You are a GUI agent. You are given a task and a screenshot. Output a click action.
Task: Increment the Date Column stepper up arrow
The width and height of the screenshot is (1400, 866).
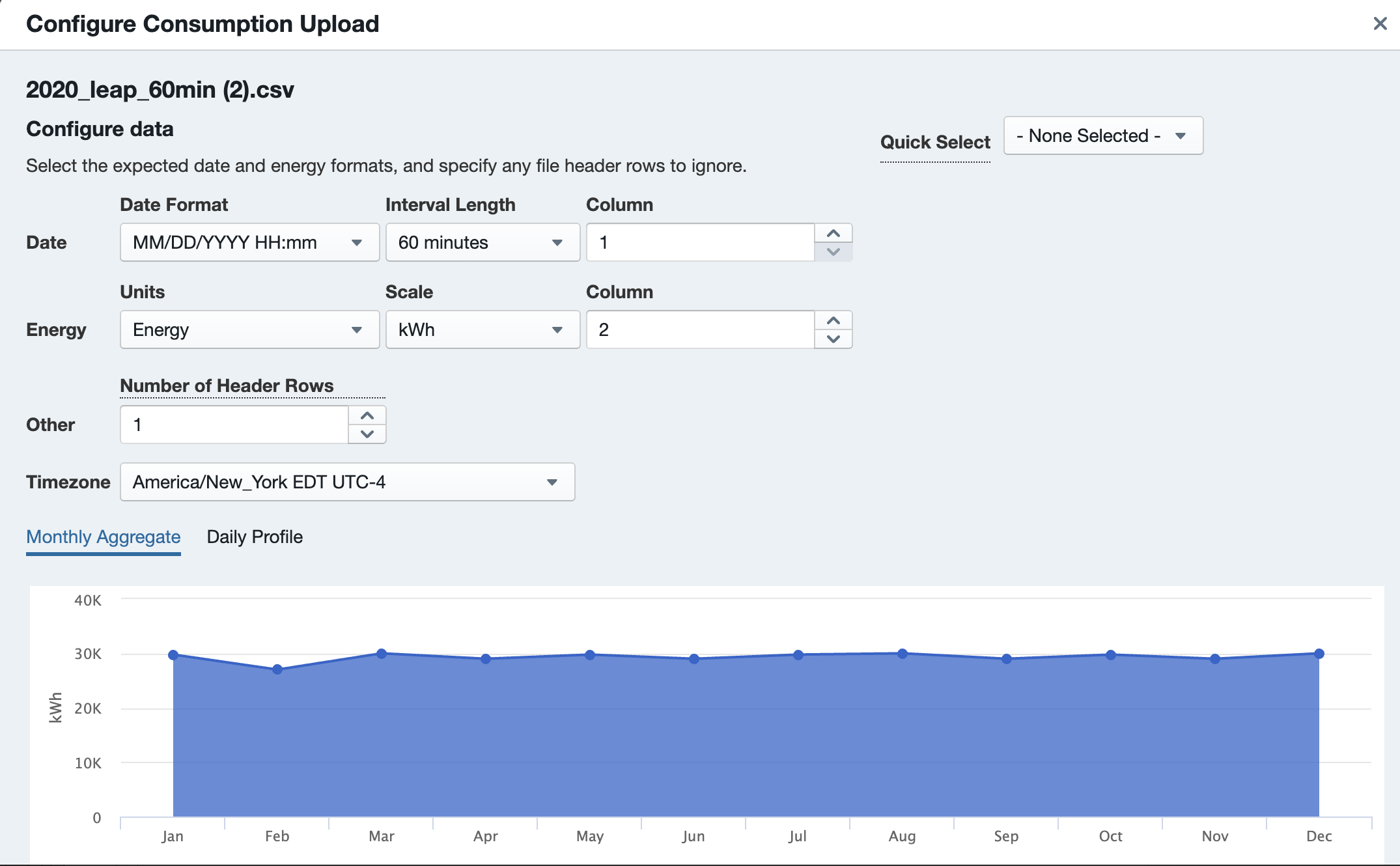pyautogui.click(x=833, y=234)
